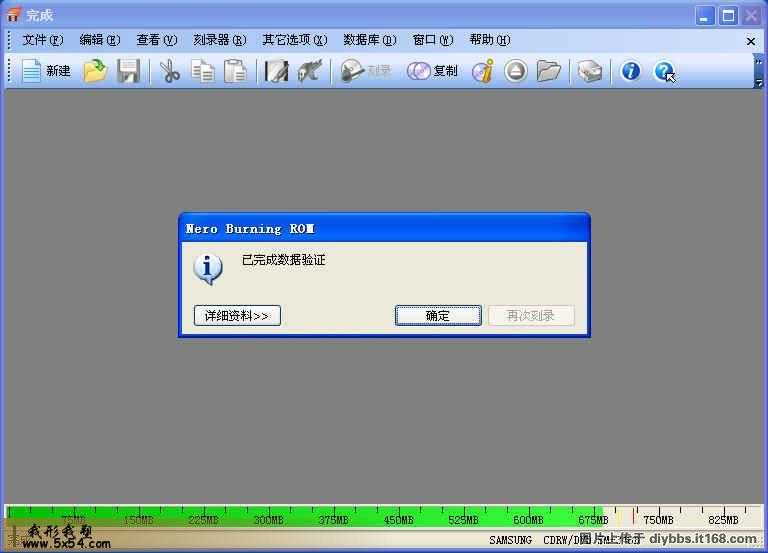Cut with the scissors icon
The image size is (768, 553).
[x=169, y=72]
